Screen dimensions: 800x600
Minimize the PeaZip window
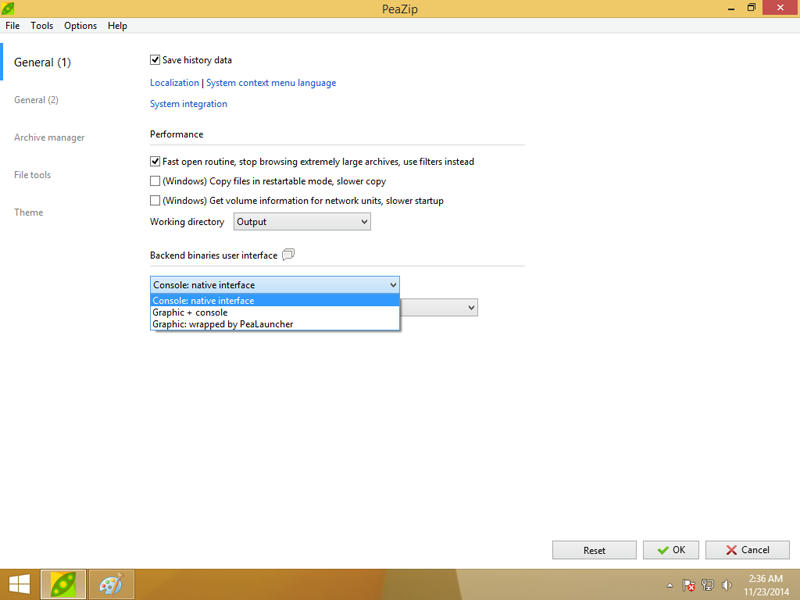(x=731, y=8)
